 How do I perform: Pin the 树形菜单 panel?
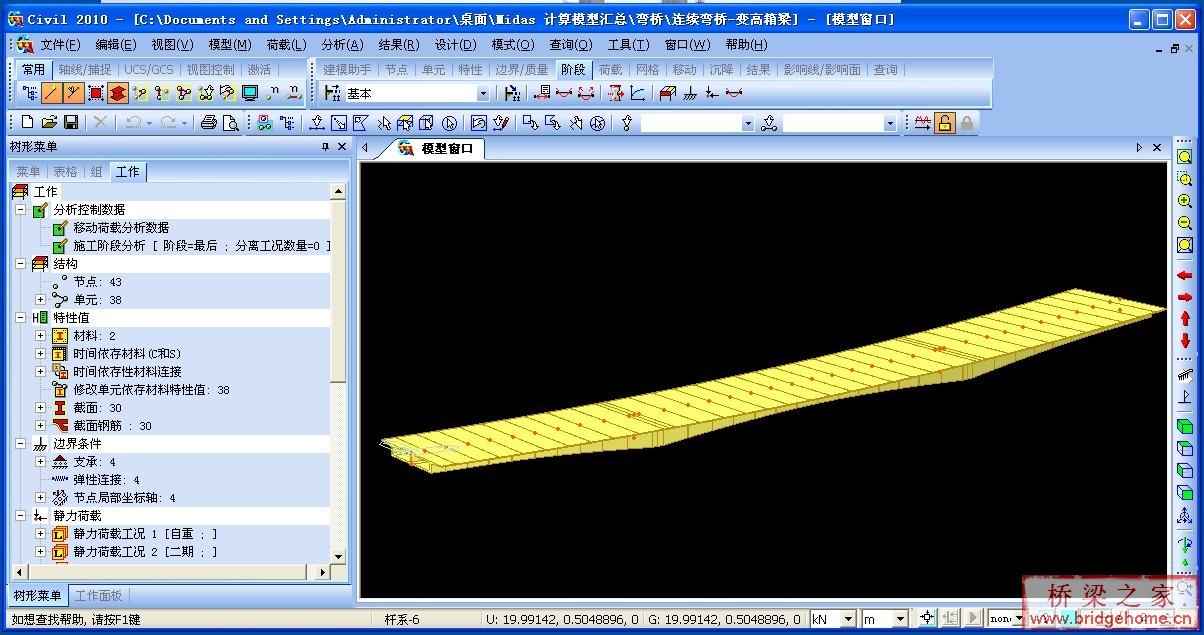[x=325, y=147]
